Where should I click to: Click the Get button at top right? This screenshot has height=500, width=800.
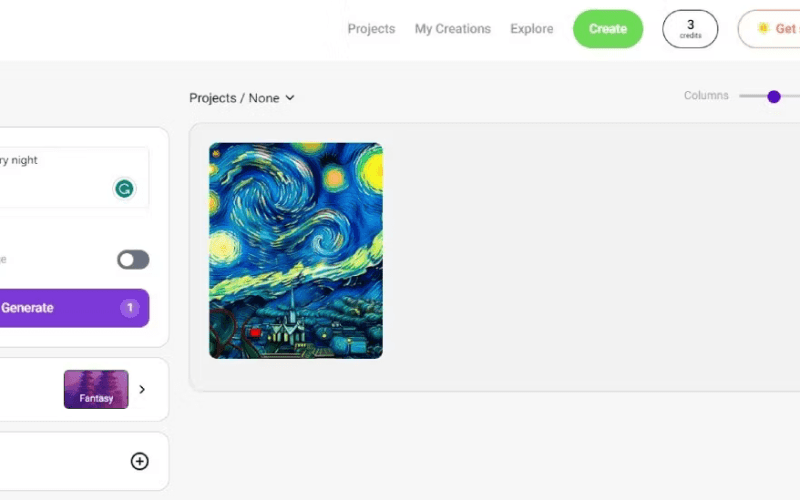pyautogui.click(x=769, y=29)
